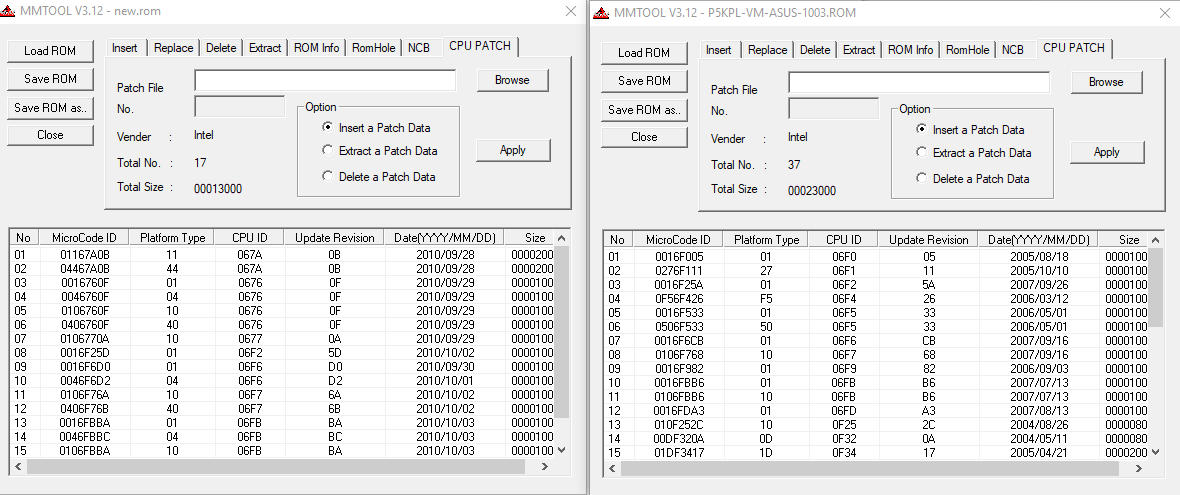This screenshot has width=1180, height=495.
Task: Click scroll up arrow in new.rom microcode list
Action: tap(561, 238)
